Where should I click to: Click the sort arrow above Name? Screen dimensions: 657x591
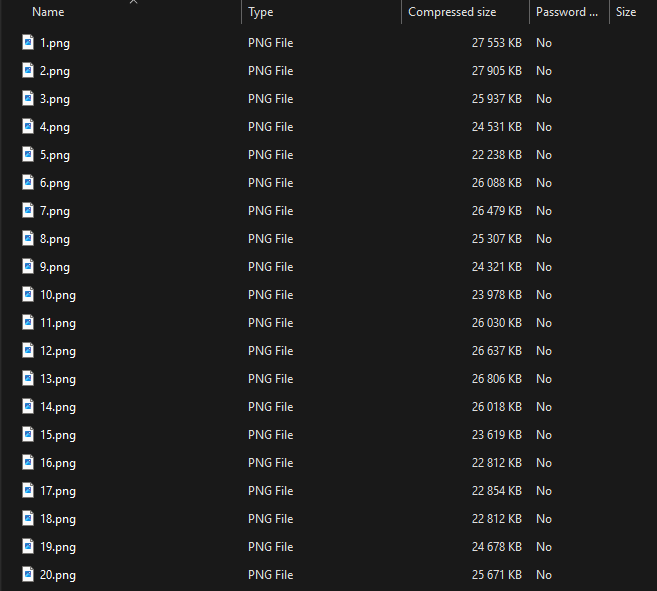[134, 2]
